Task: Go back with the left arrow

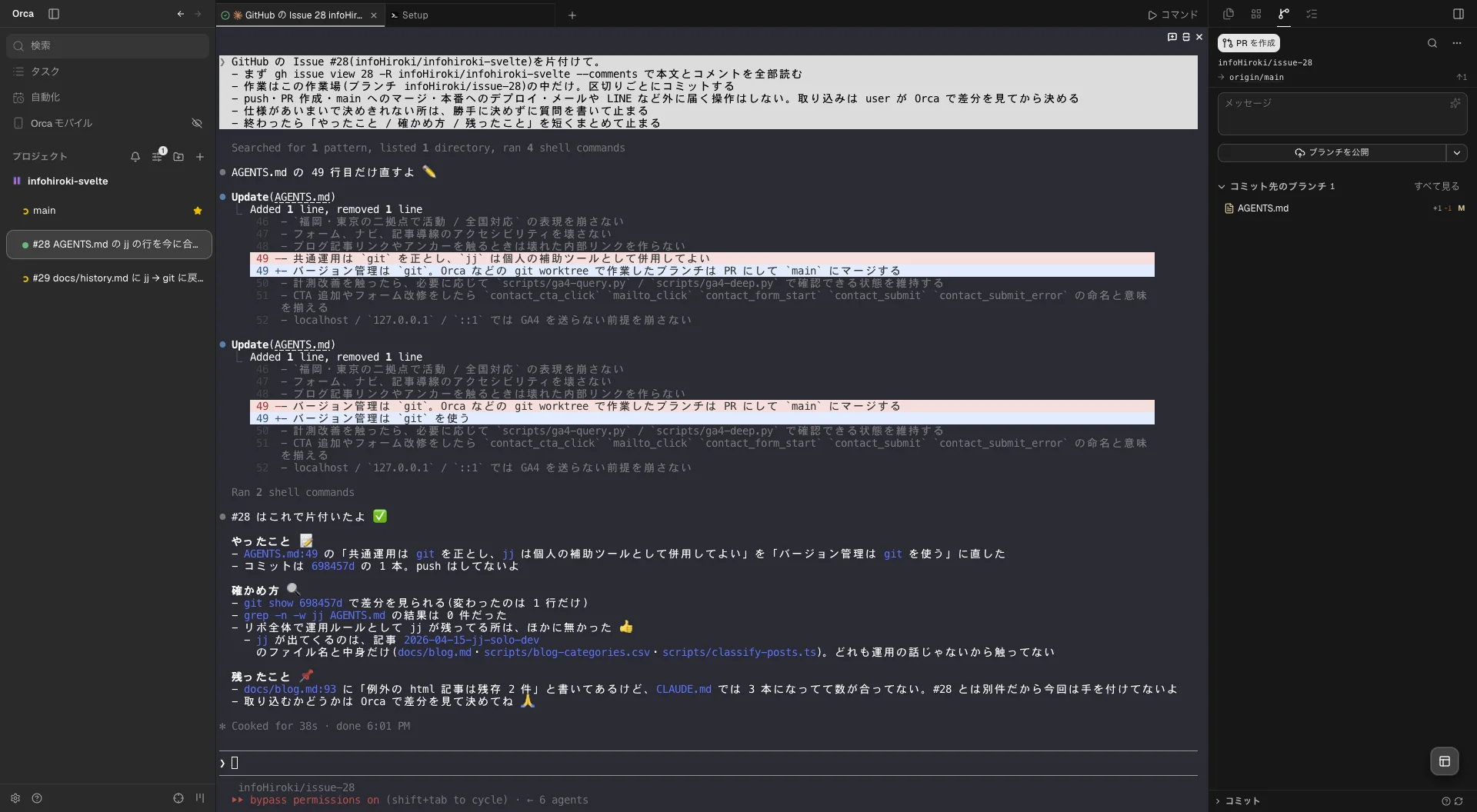Action: click(180, 14)
